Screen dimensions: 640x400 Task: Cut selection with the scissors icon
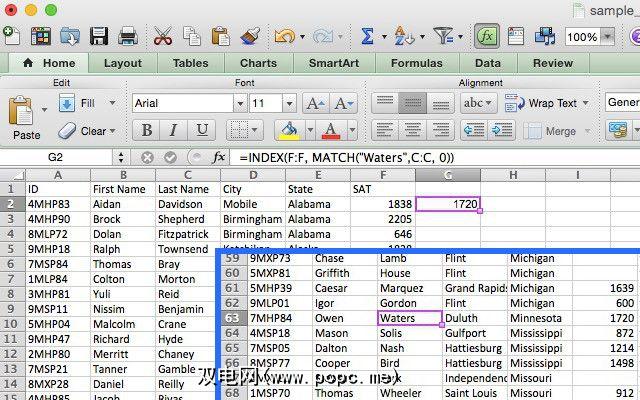click(x=163, y=36)
